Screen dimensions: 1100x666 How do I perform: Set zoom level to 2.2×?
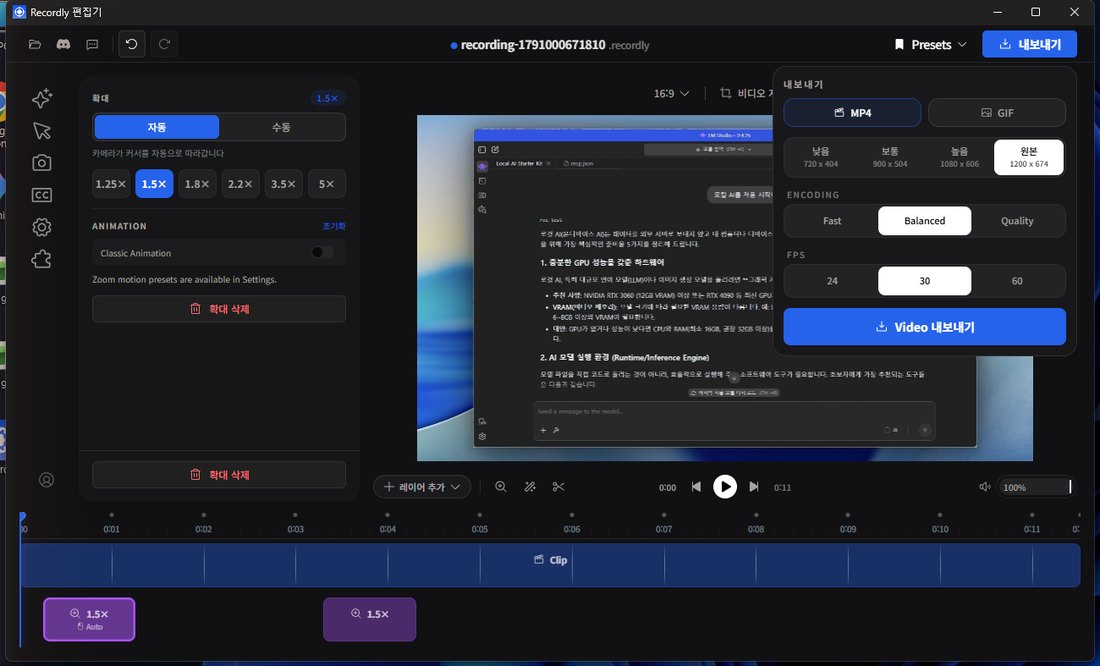241,184
